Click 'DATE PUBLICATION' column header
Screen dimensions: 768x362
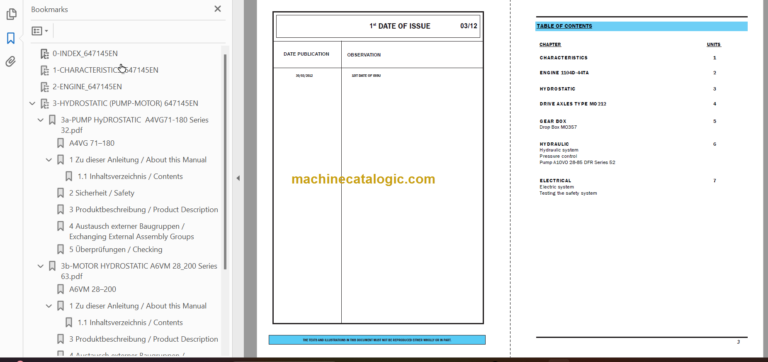click(306, 54)
